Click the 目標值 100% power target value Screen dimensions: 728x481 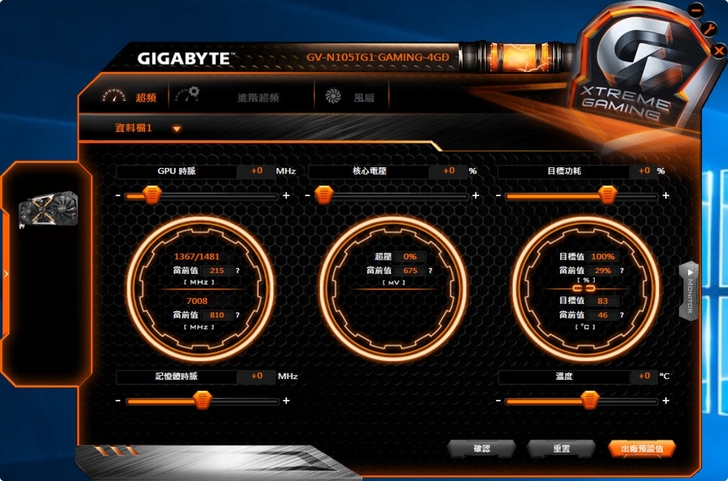[602, 257]
